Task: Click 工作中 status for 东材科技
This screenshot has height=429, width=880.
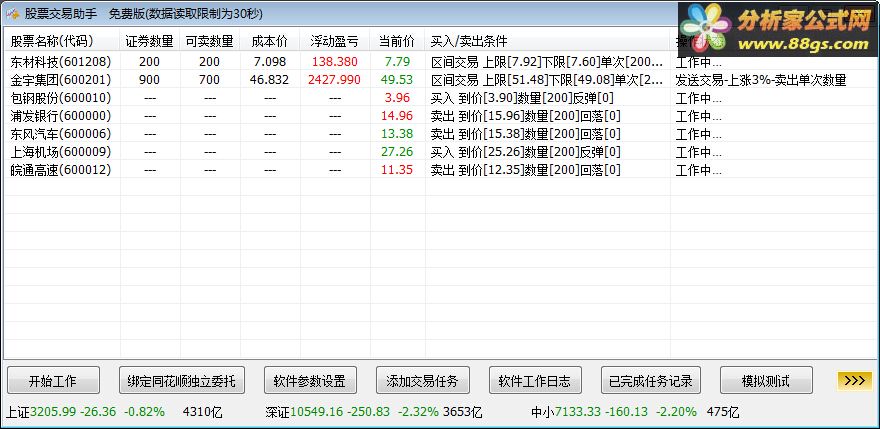Action: [698, 62]
